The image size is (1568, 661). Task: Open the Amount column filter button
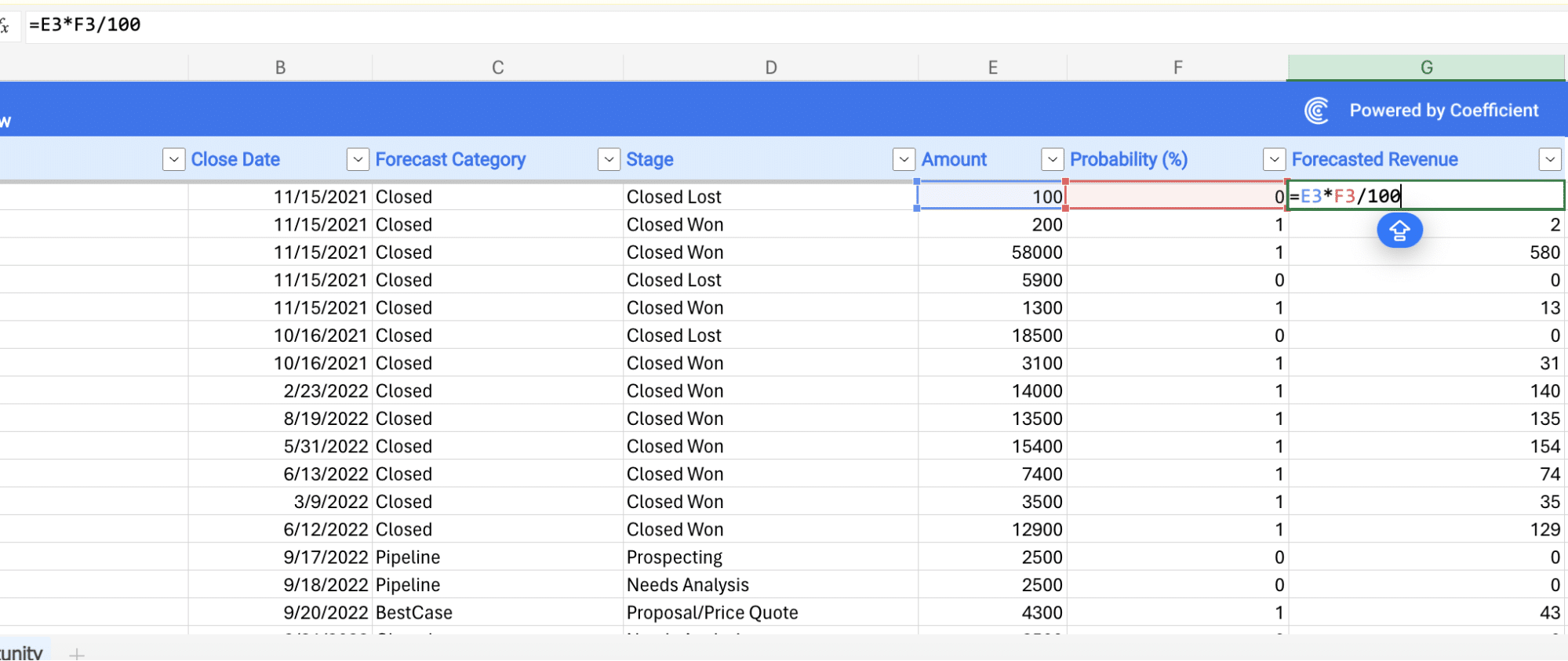904,159
